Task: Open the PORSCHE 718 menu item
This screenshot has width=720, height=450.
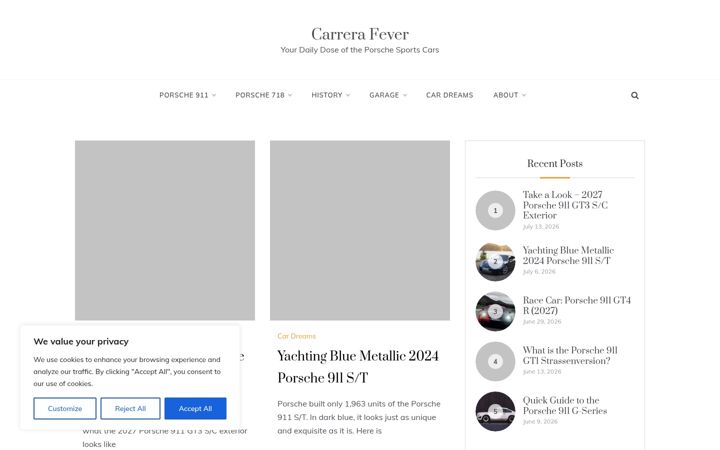Action: point(260,95)
